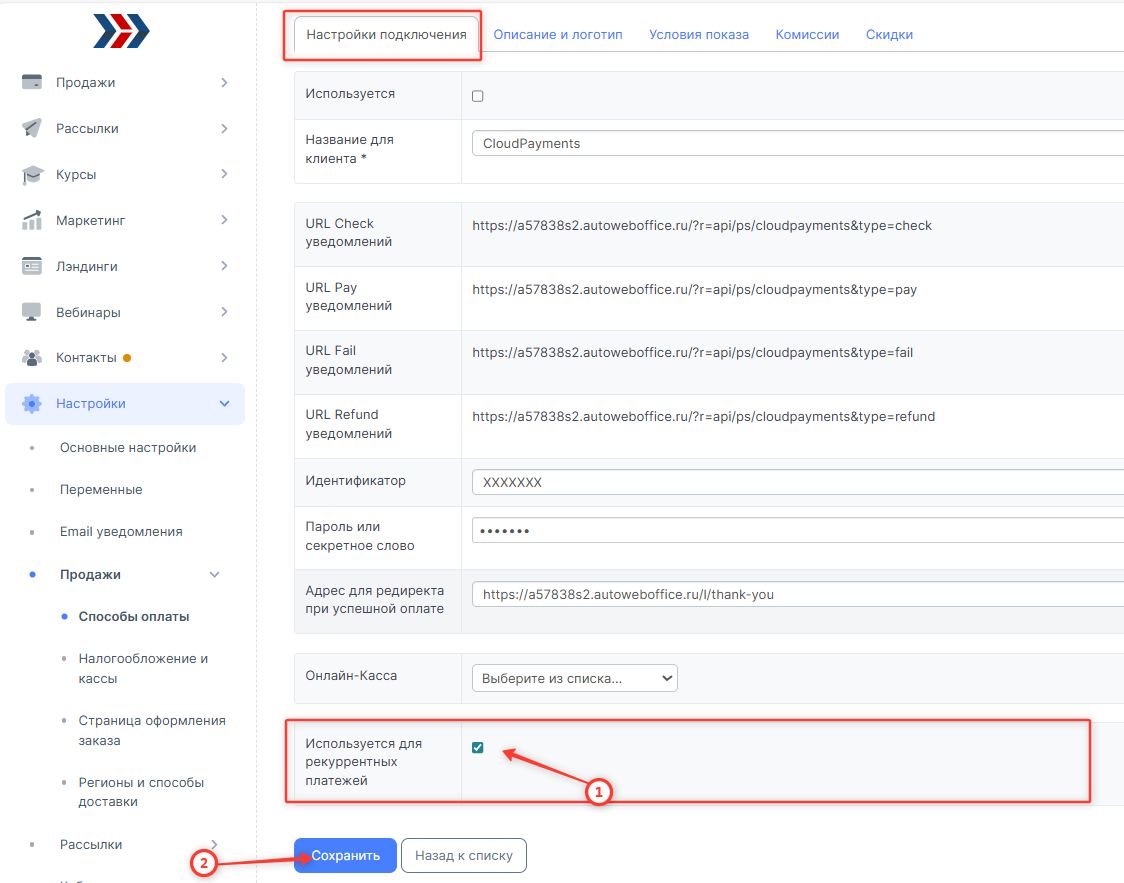Click the AutoWebOffice logo at top

click(x=121, y=32)
